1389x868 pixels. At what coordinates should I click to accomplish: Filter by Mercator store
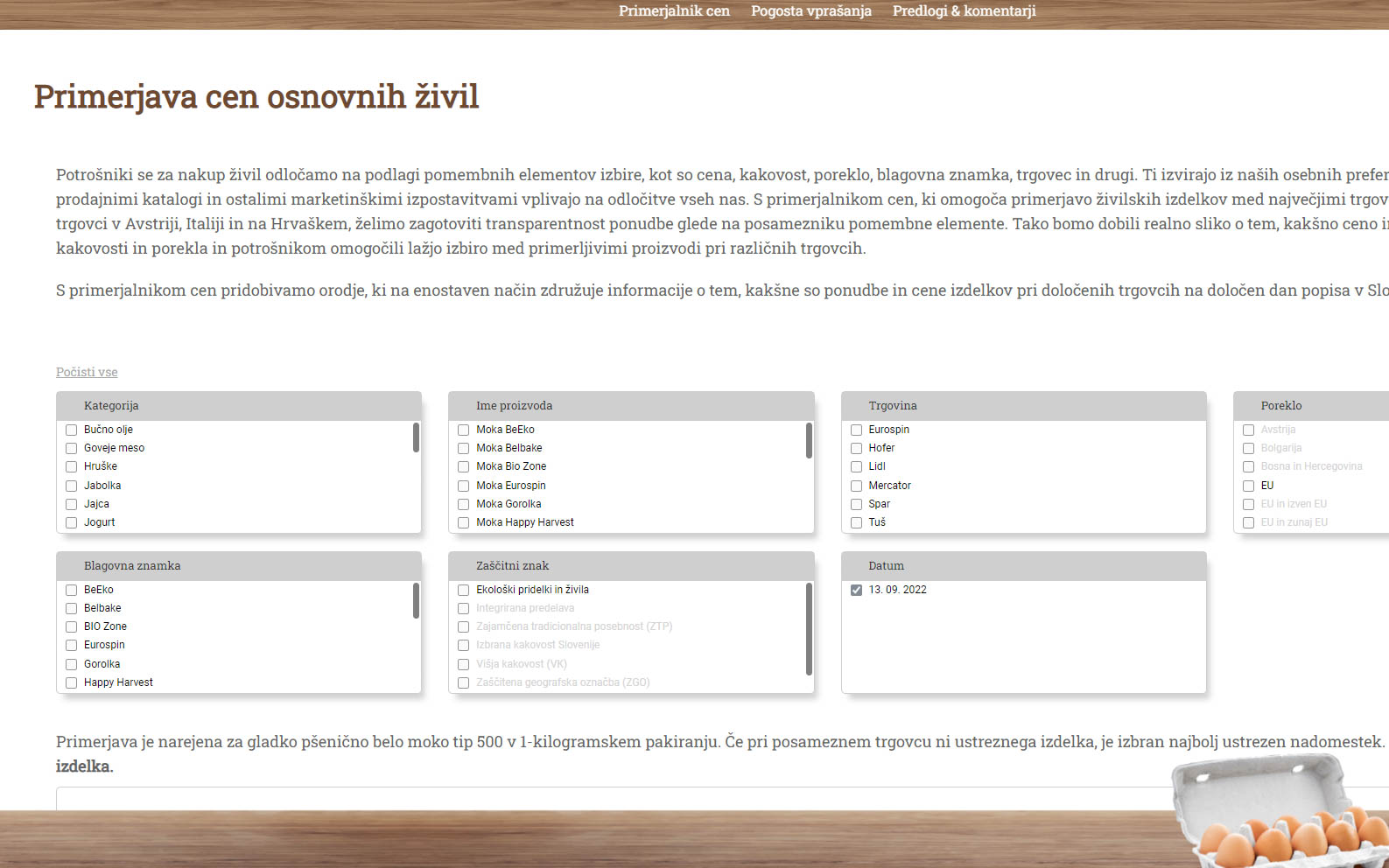(x=857, y=486)
